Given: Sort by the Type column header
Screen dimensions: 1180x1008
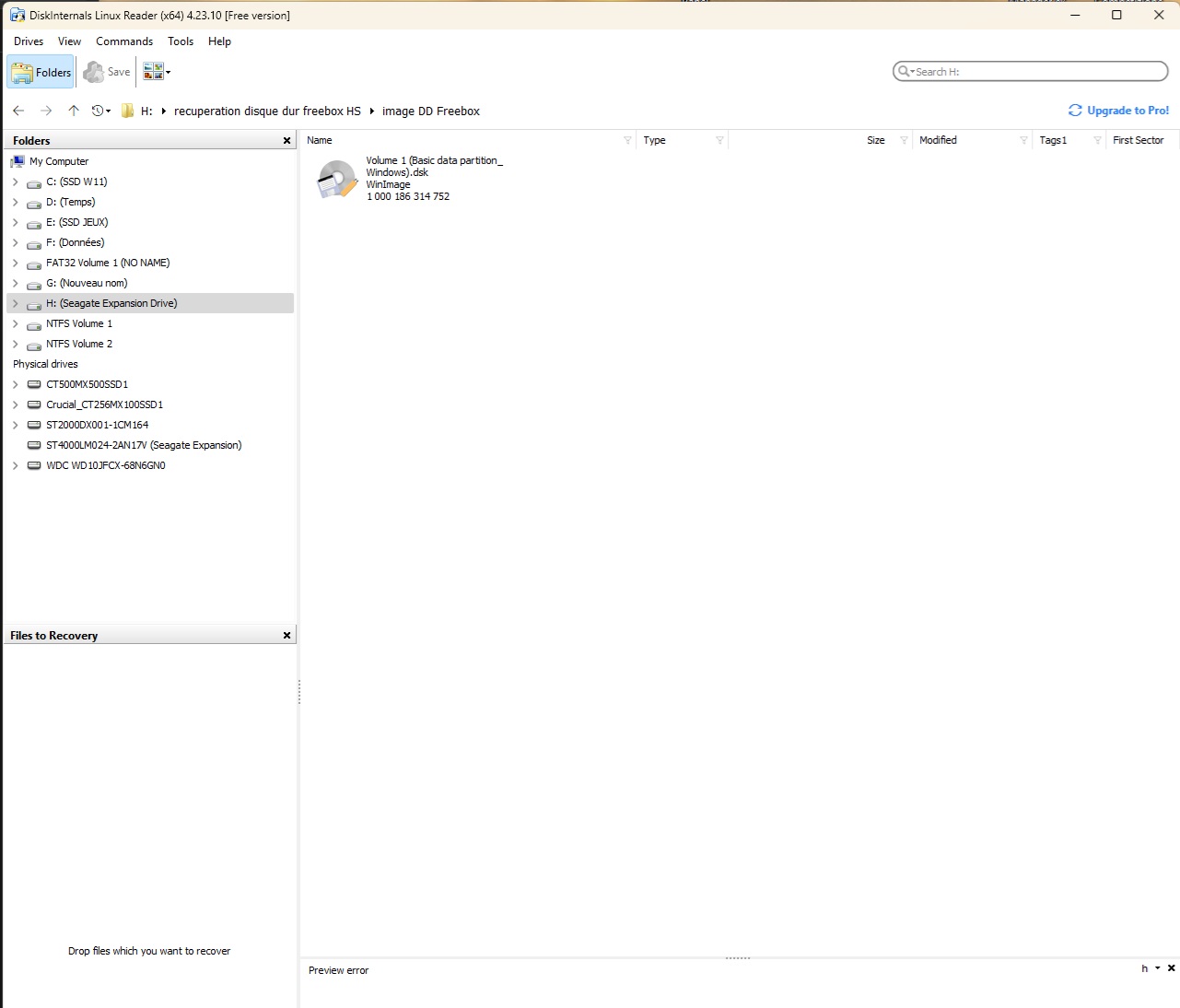Looking at the screenshot, I should [x=654, y=140].
